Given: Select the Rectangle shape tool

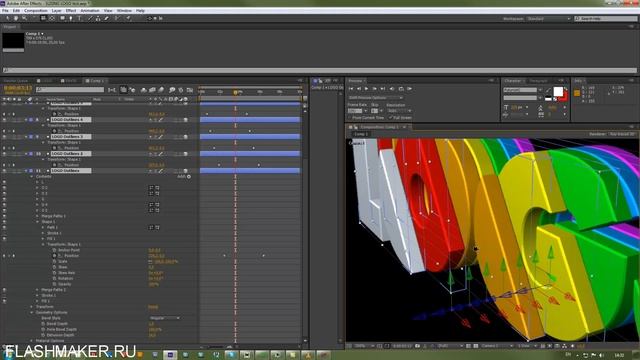Looking at the screenshot, I should pos(62,18).
